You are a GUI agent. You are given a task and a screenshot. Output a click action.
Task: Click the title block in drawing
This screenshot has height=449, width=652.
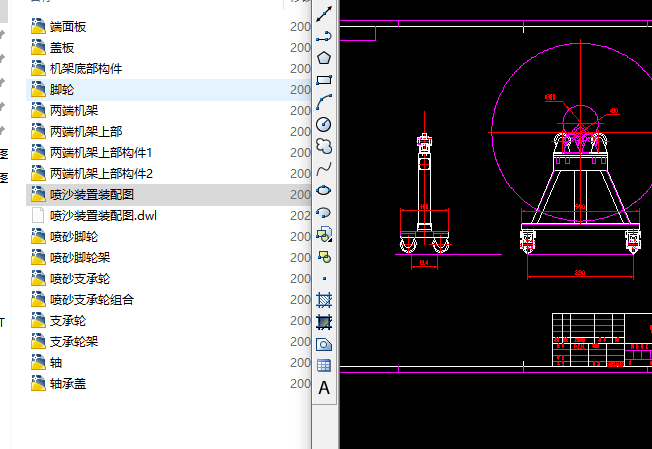pyautogui.click(x=601, y=340)
